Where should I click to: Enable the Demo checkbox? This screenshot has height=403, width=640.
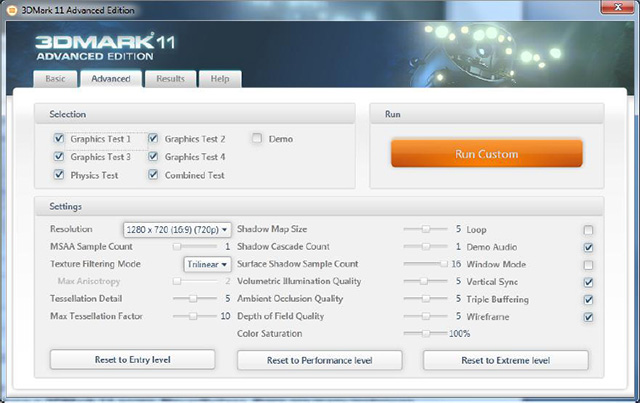click(x=257, y=139)
